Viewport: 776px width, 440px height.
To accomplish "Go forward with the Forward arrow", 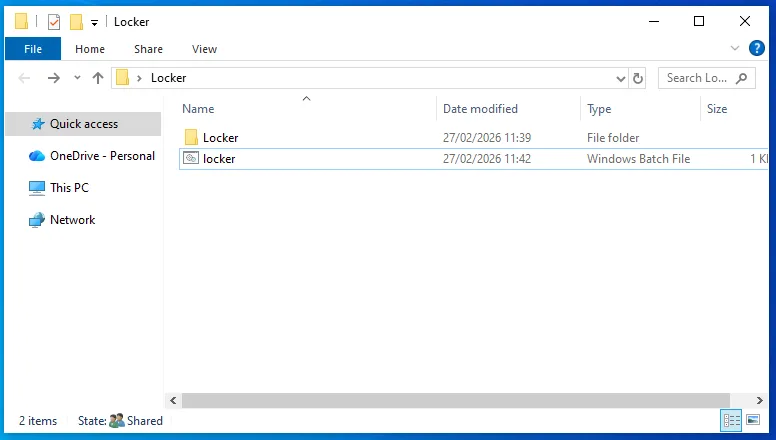I will pyautogui.click(x=53, y=78).
